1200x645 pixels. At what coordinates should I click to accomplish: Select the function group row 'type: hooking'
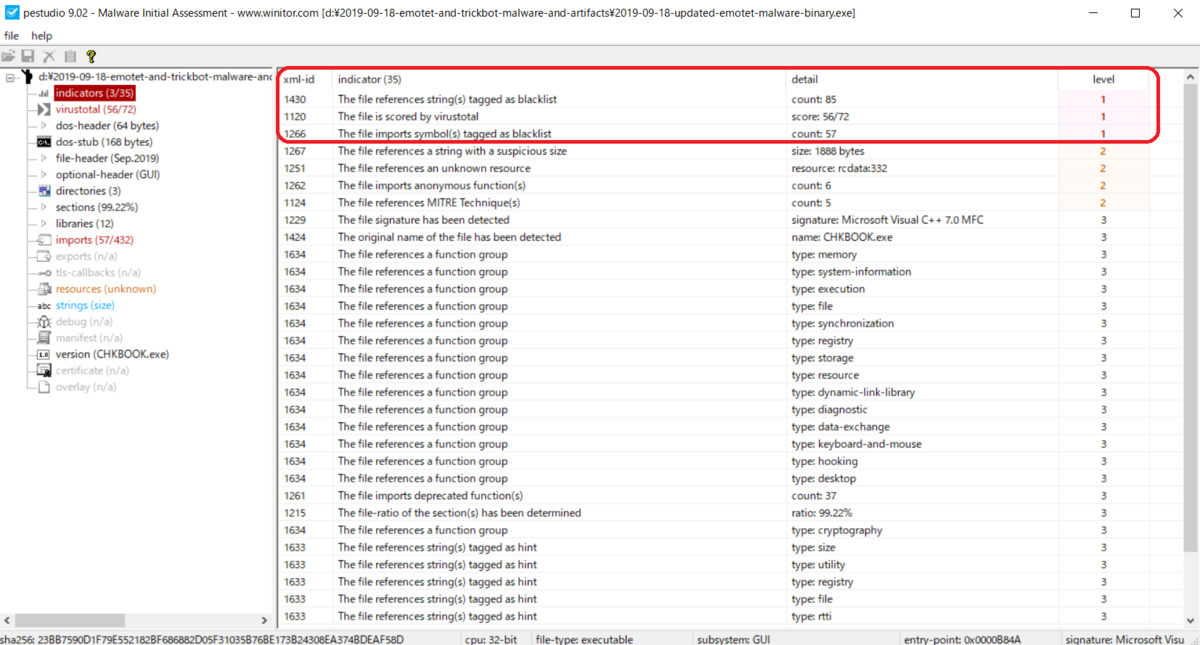[x=713, y=461]
